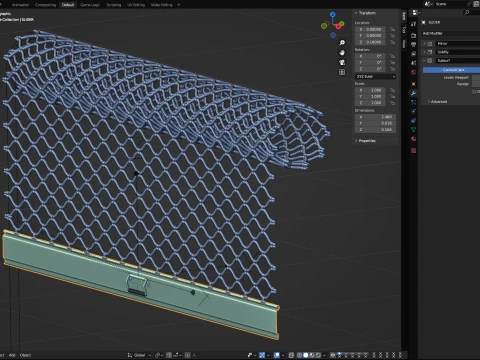Select solid viewport shading mode
This screenshot has width=480, height=360.
click(x=306, y=355)
